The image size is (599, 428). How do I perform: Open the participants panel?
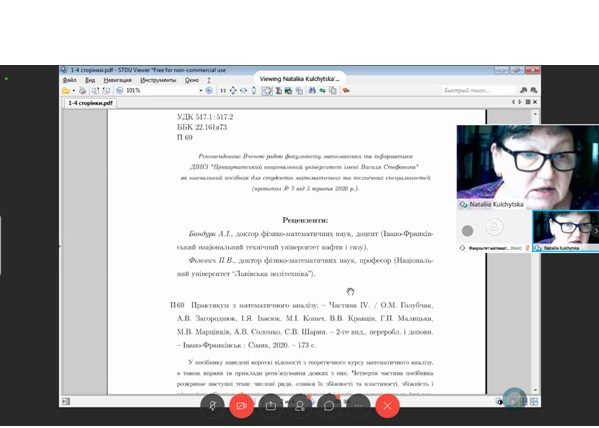pos(300,406)
